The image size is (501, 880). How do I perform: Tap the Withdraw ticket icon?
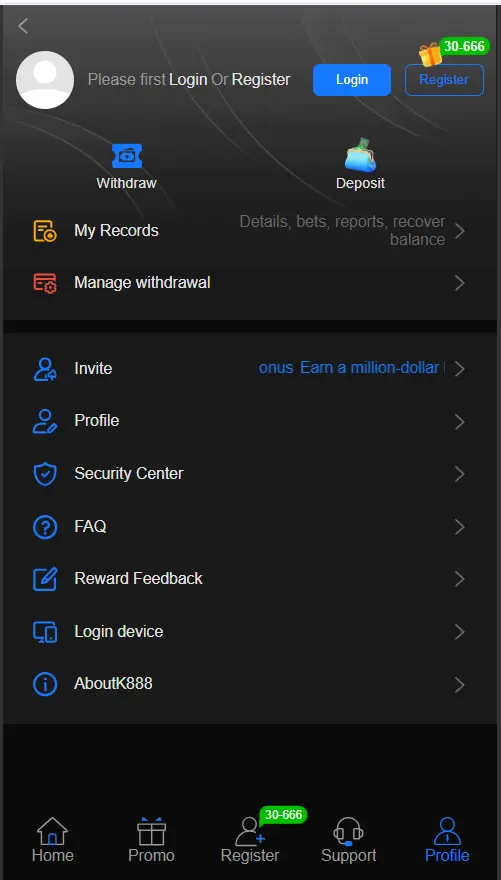click(x=127, y=156)
